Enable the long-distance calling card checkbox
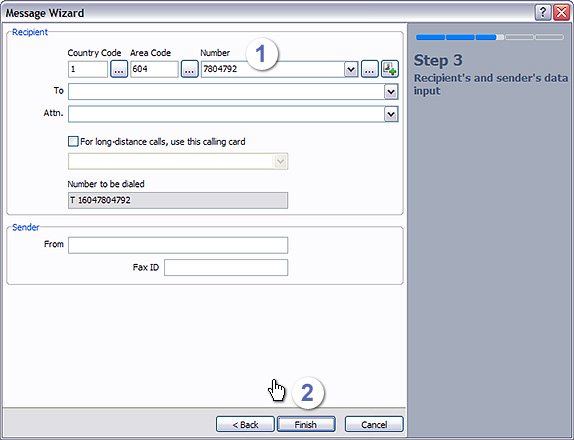The height and width of the screenshot is (440, 574). [x=73, y=141]
